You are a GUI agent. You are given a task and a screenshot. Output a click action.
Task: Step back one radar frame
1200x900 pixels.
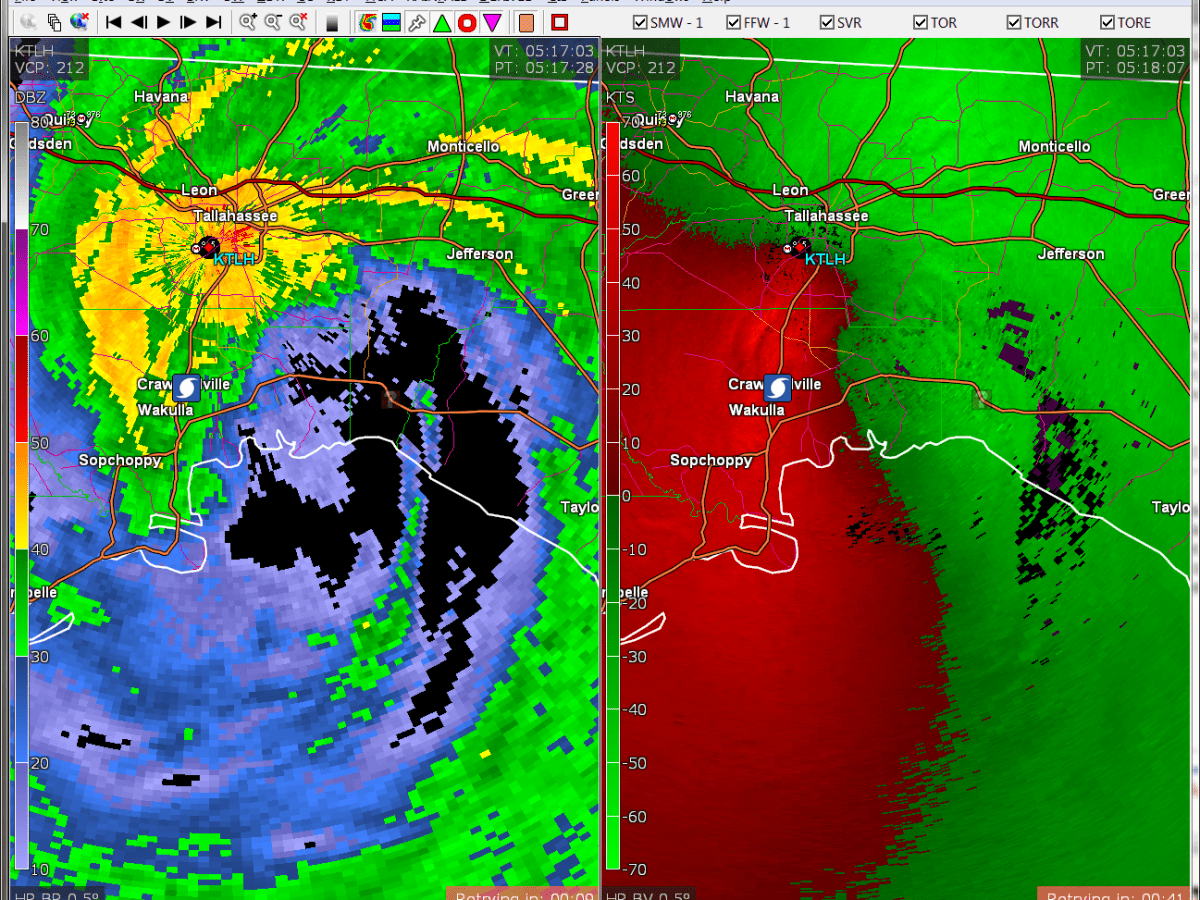coord(139,22)
